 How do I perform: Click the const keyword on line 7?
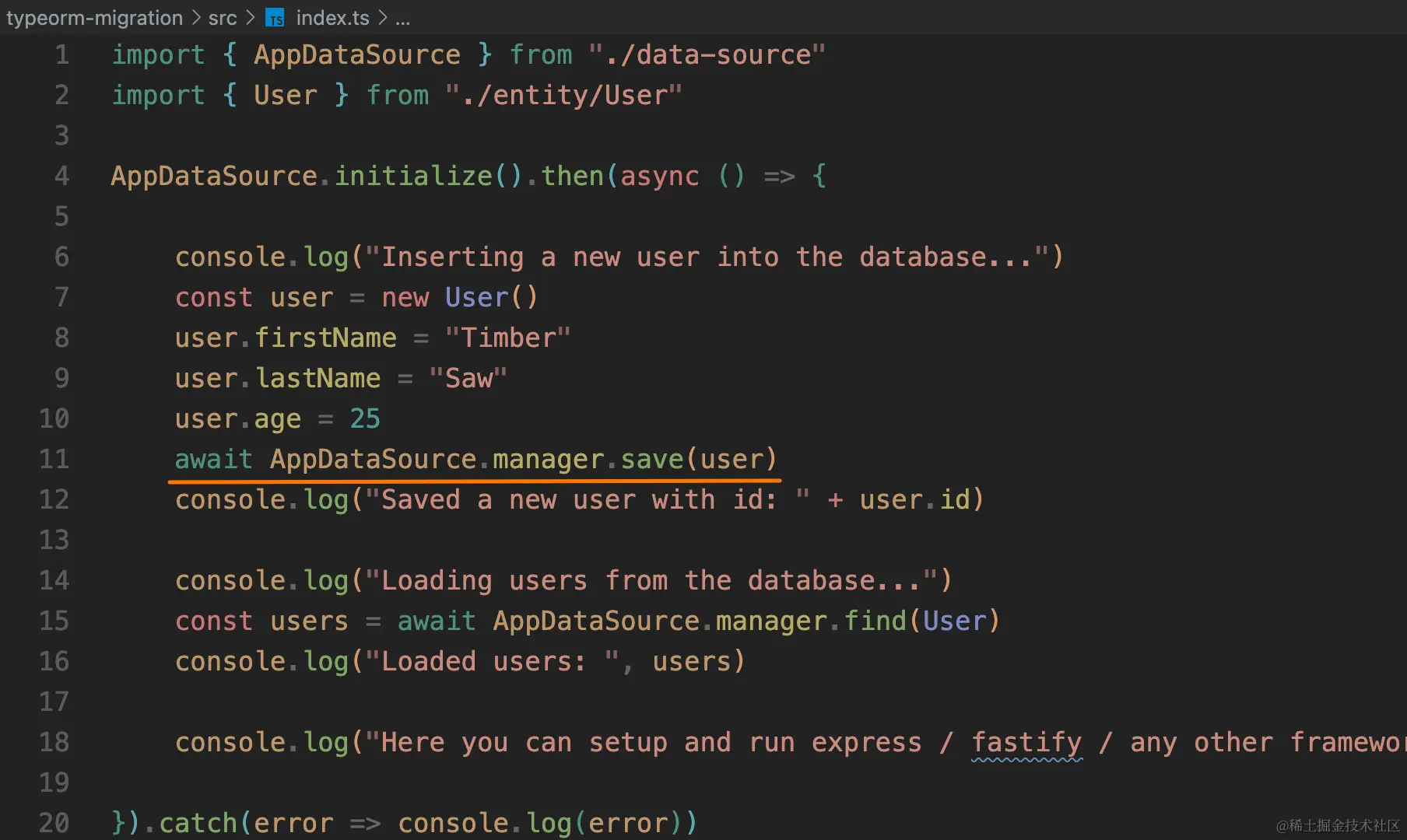214,297
